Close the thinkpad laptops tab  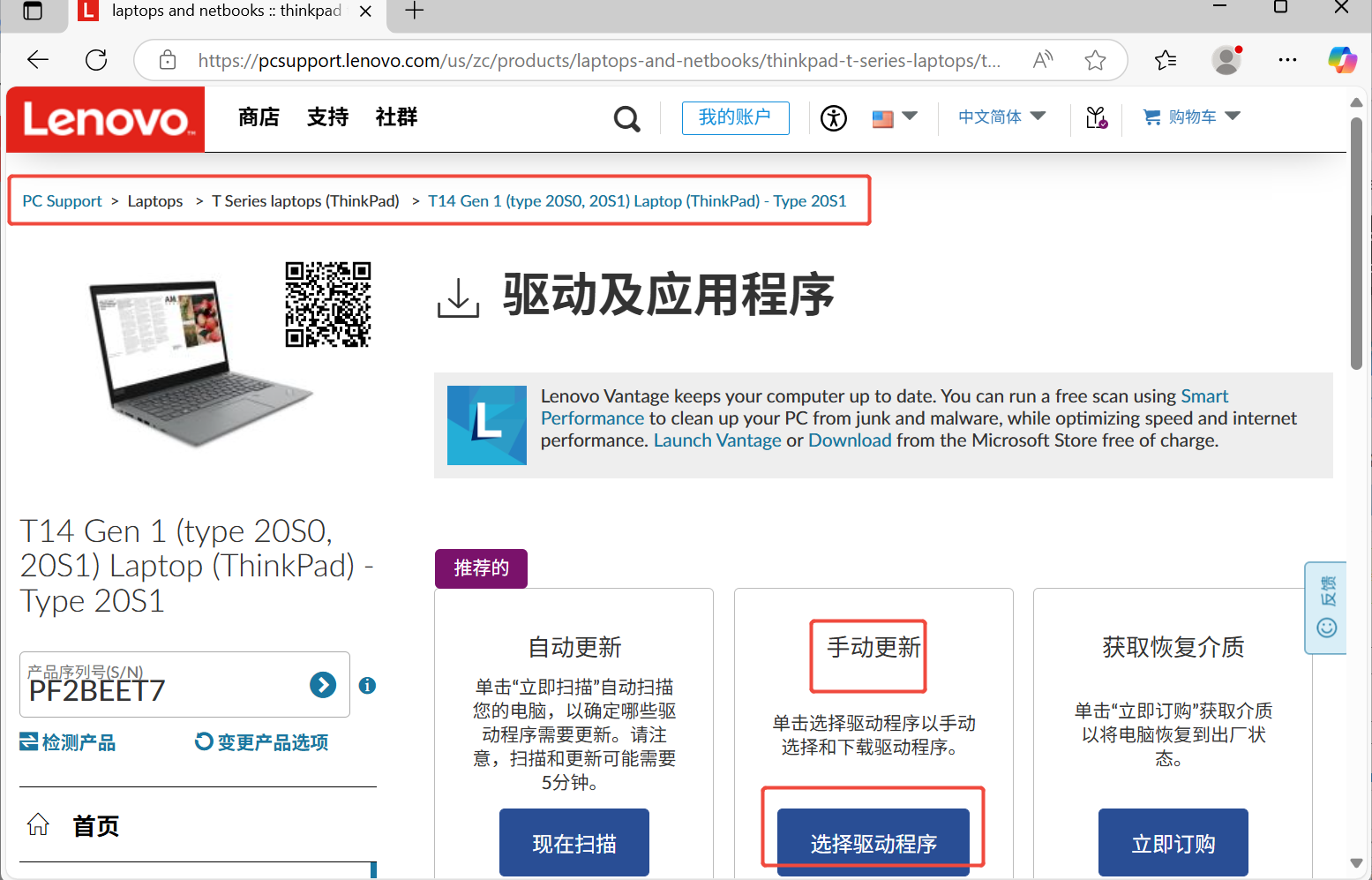(365, 11)
